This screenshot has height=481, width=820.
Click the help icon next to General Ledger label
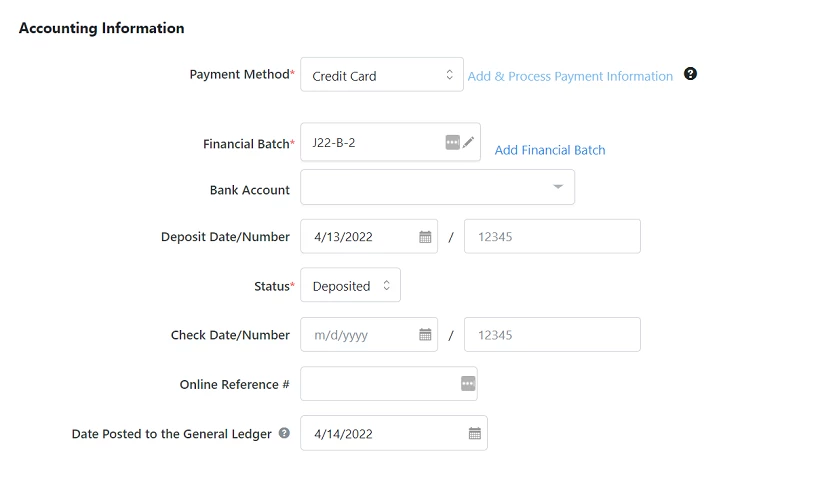[284, 433]
